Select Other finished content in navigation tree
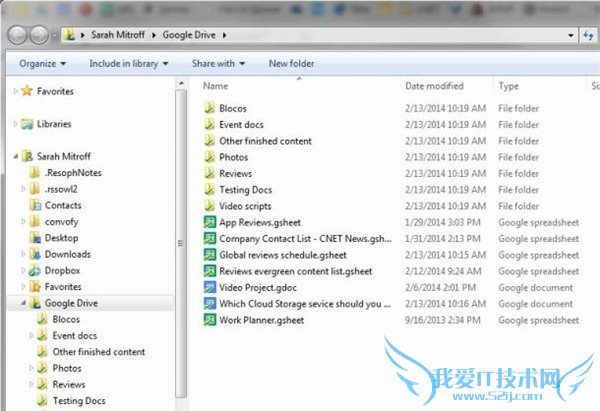Viewport: 600px width, 411px height. (x=99, y=352)
